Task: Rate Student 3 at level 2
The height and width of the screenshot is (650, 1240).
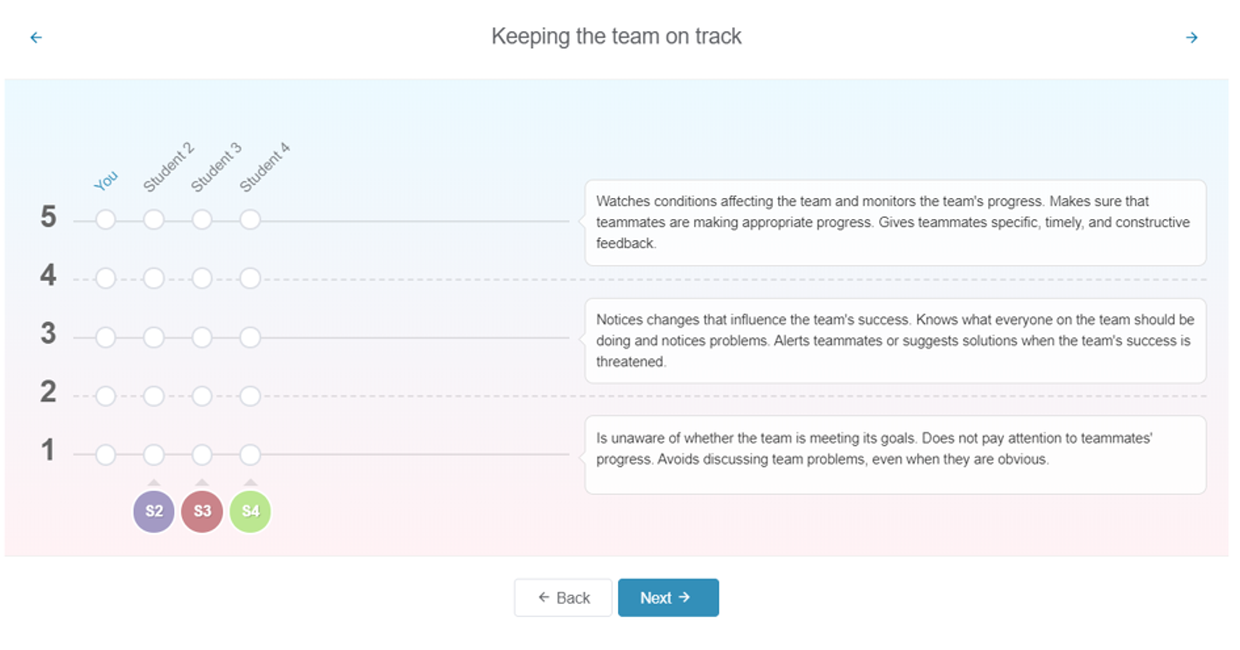Action: (202, 397)
